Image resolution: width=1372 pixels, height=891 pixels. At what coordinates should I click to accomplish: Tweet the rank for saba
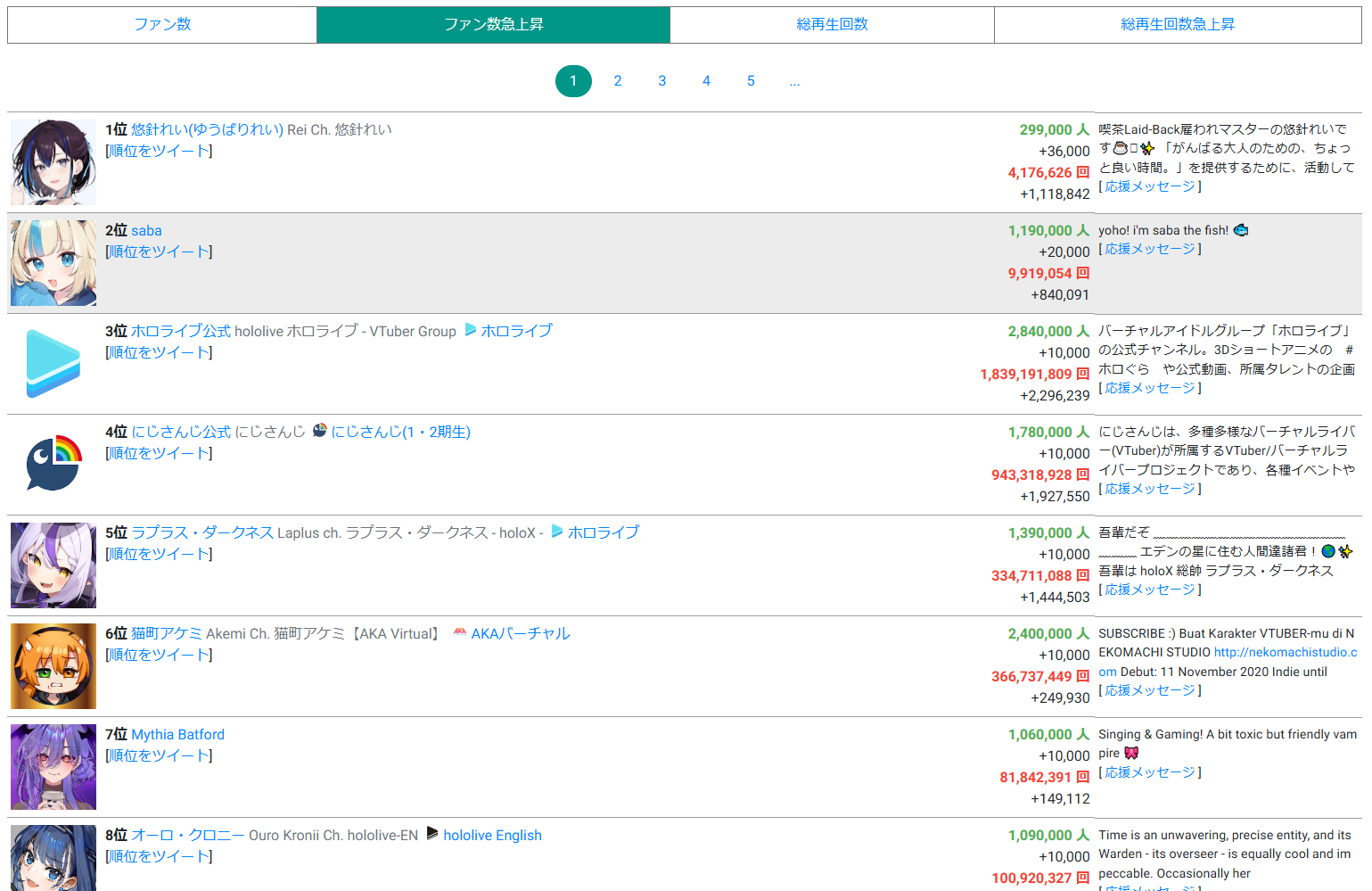tap(159, 252)
